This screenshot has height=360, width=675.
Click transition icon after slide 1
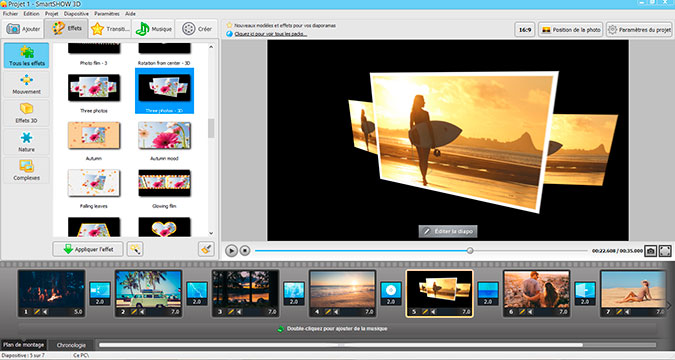click(100, 290)
